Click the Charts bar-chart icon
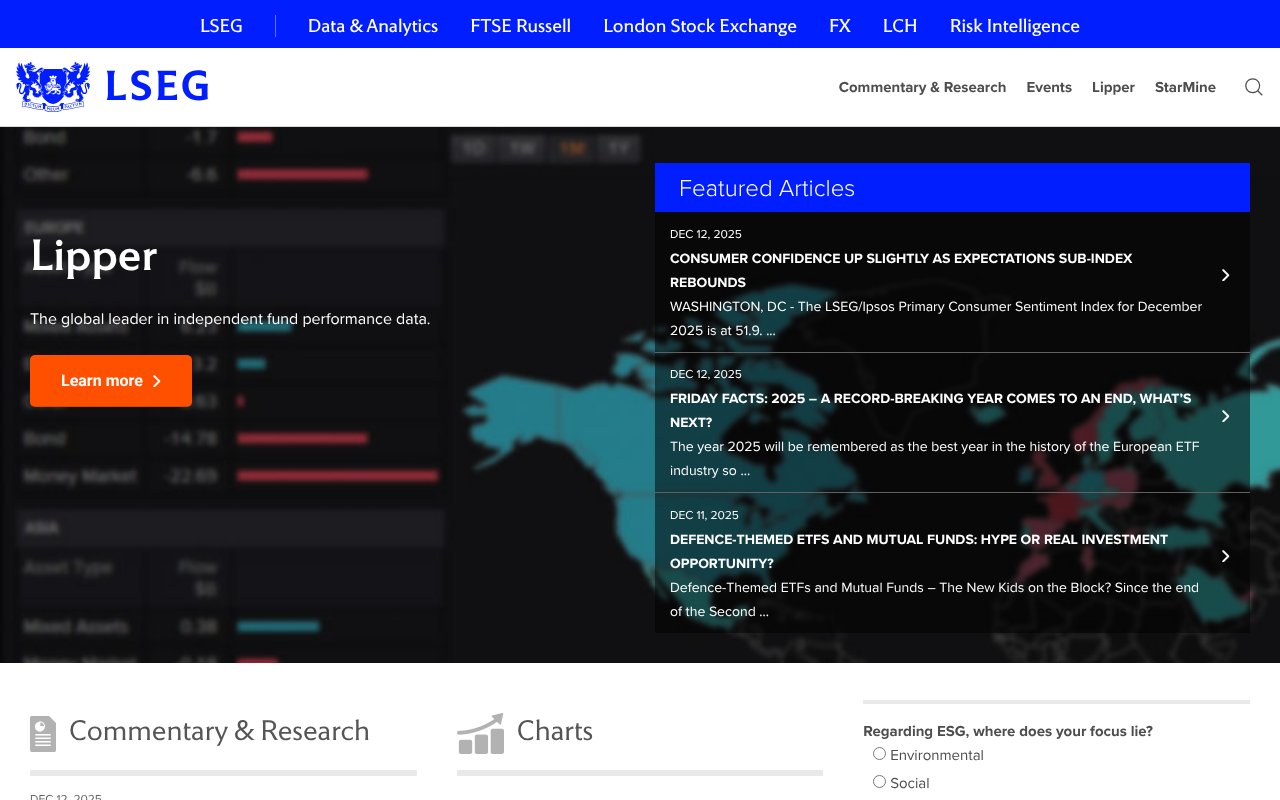Viewport: 1280px width, 800px height. [480, 733]
